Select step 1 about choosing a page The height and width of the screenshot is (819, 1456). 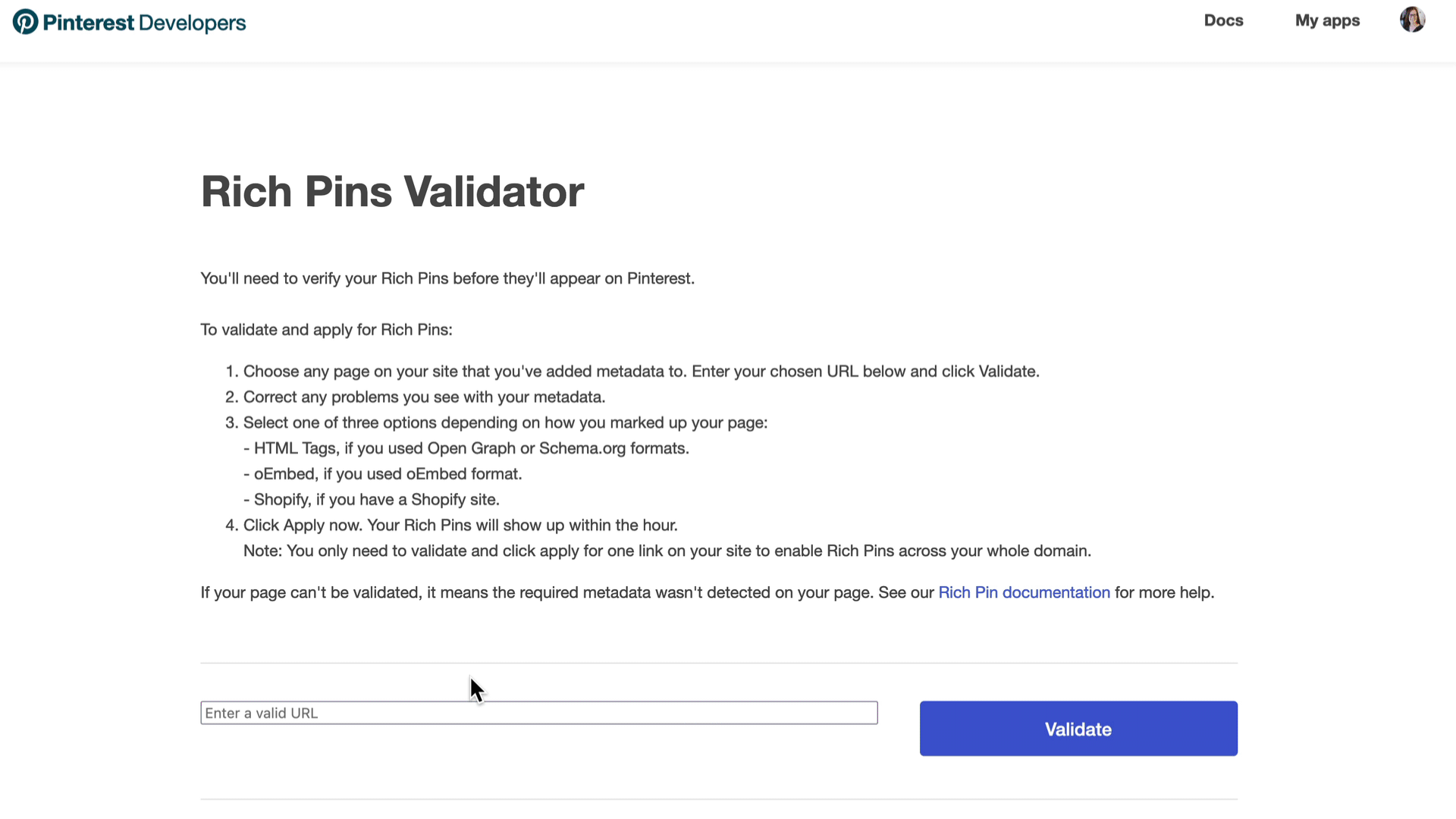632,372
